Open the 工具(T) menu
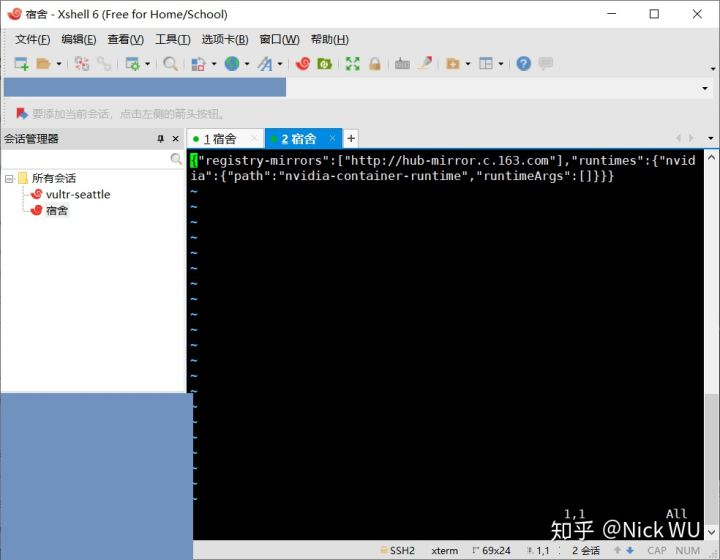The width and height of the screenshot is (720, 560). coord(173,39)
